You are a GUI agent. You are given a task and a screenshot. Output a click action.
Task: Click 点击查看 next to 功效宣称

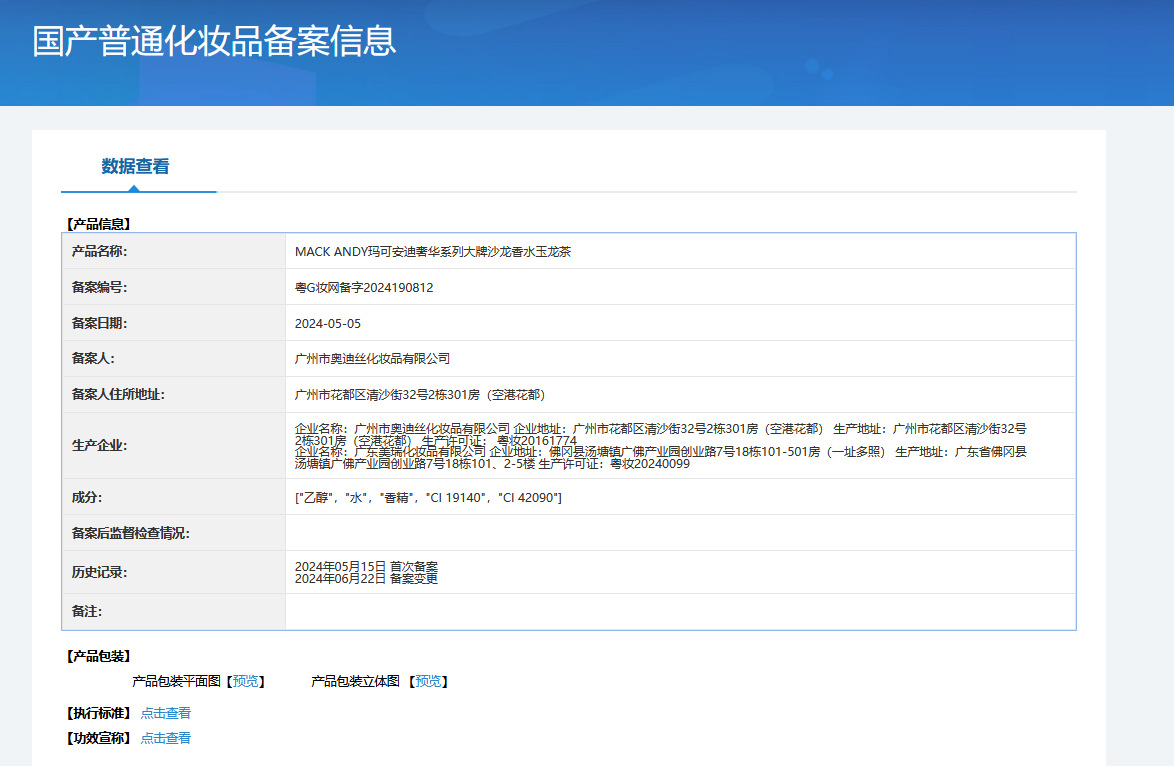point(165,738)
